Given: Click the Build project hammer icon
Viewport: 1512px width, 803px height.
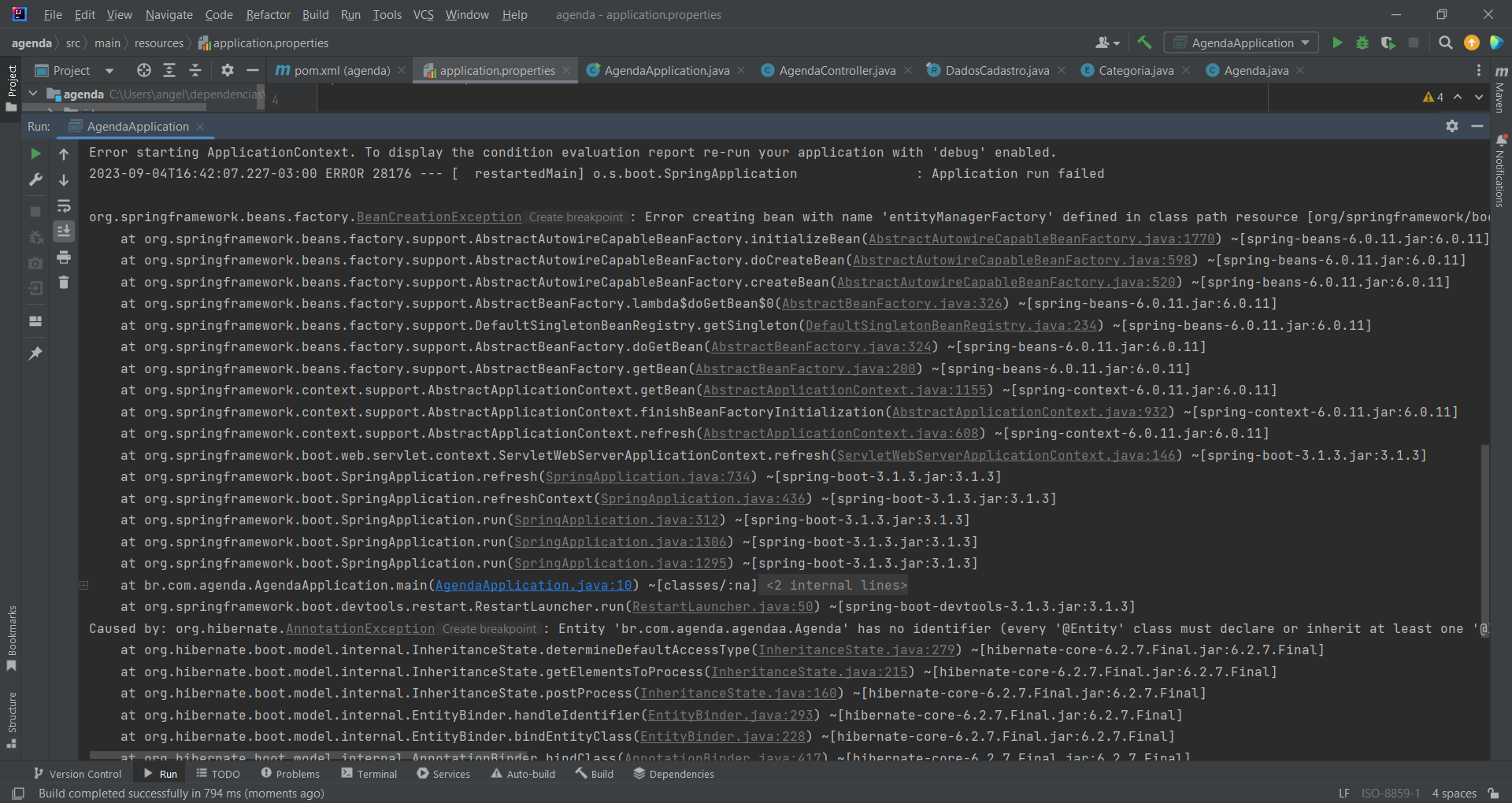Looking at the screenshot, I should [1144, 43].
